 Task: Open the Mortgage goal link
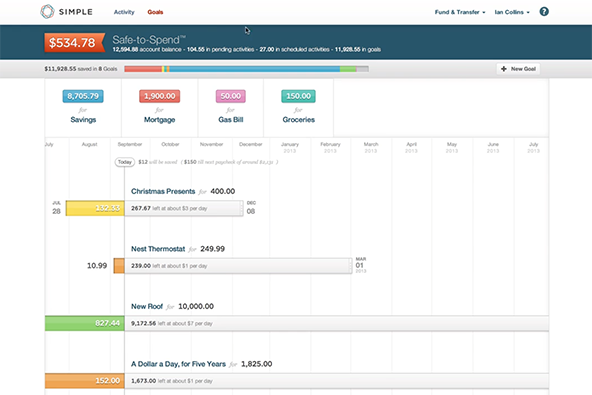pos(159,120)
